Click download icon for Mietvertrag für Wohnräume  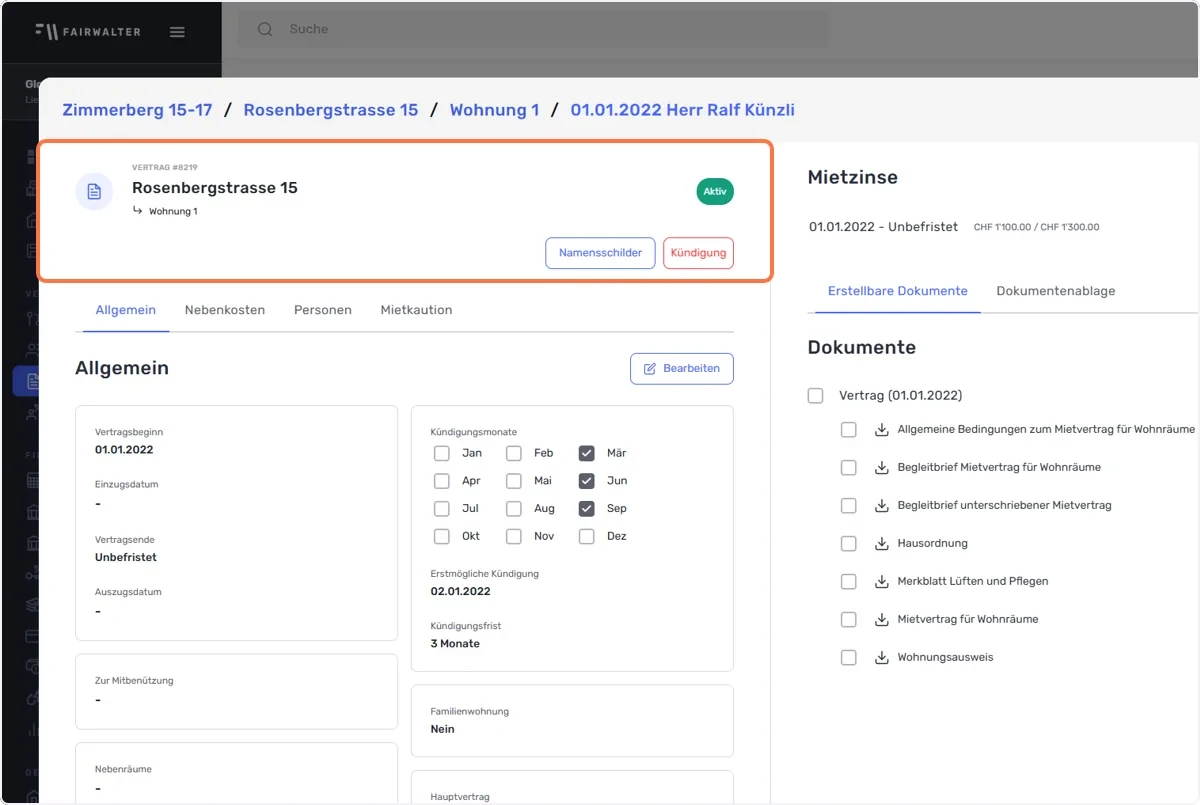(x=882, y=620)
